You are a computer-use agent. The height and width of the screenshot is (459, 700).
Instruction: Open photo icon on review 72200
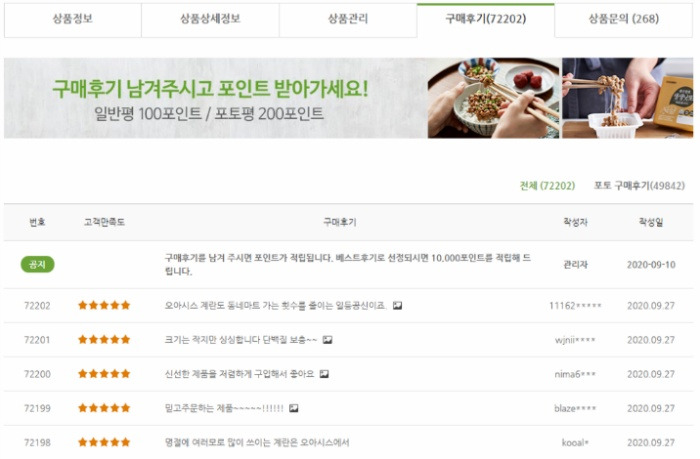324,374
